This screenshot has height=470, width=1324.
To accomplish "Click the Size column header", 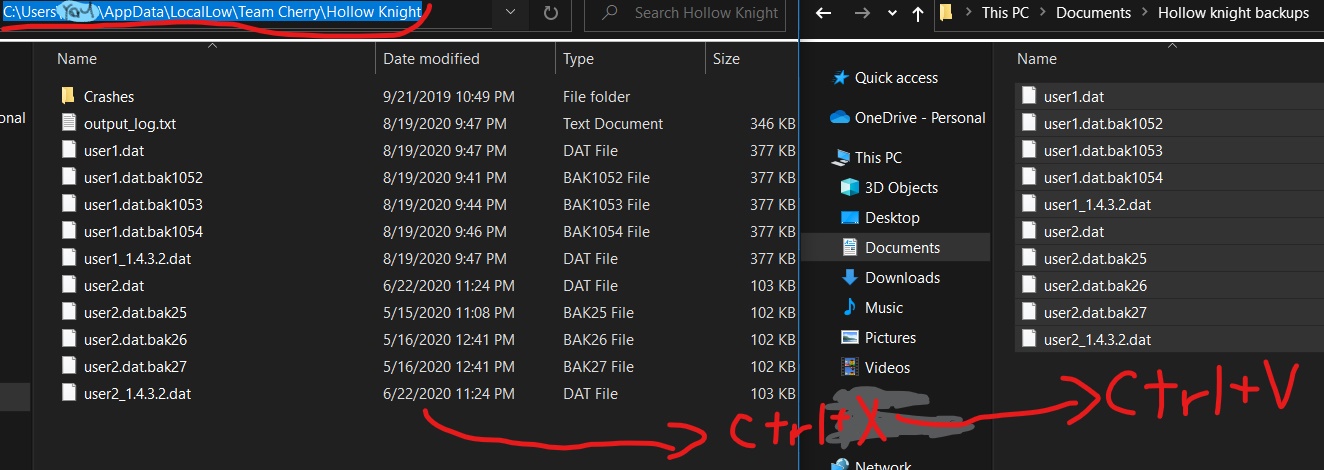I will tap(726, 59).
